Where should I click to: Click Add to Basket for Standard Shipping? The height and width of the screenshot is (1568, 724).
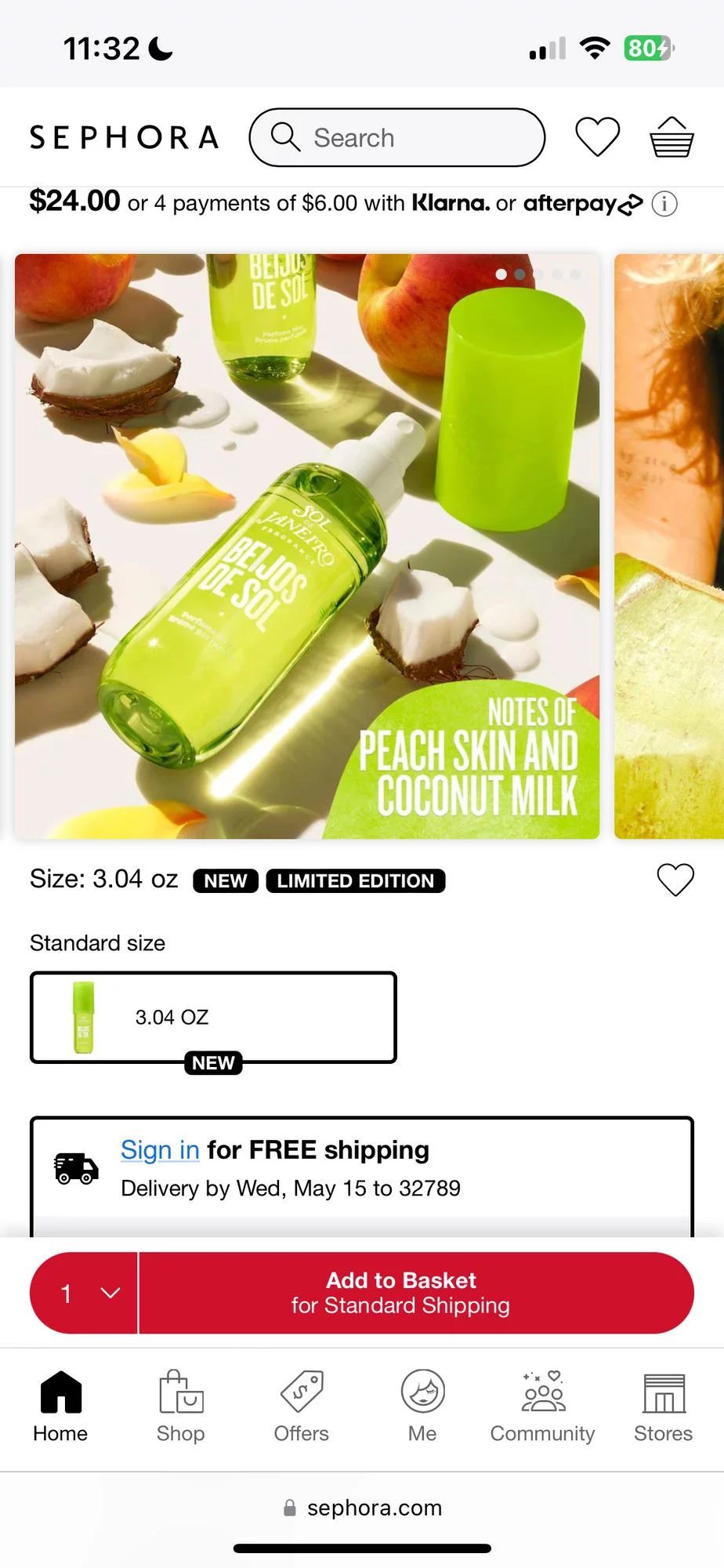[x=416, y=1293]
